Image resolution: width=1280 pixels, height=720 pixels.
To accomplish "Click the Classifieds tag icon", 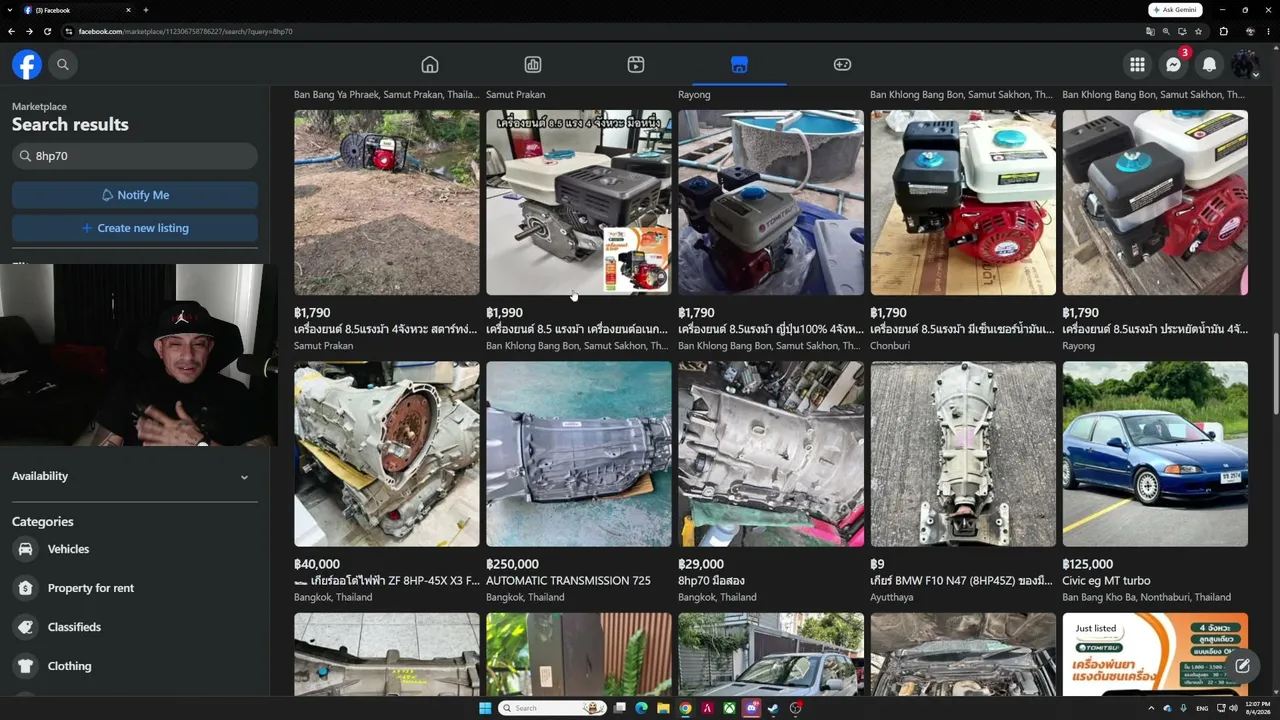I will point(25,627).
